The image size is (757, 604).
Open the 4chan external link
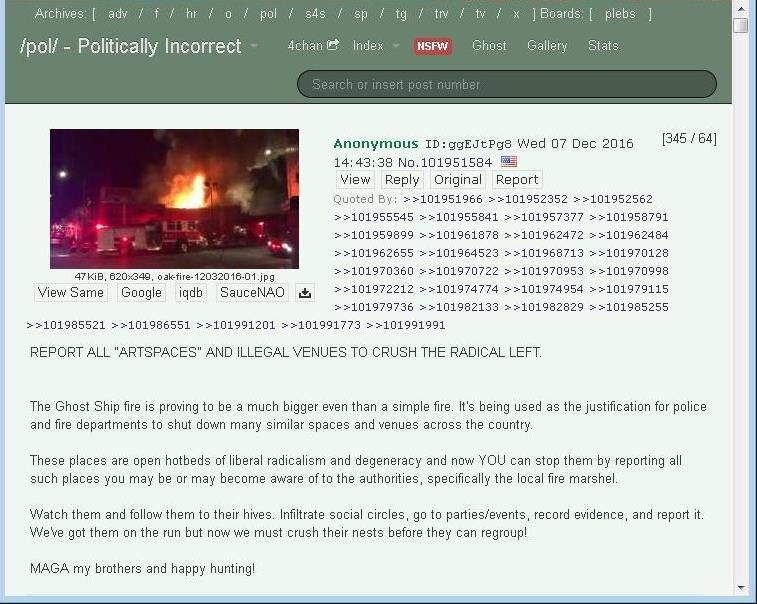tap(313, 46)
